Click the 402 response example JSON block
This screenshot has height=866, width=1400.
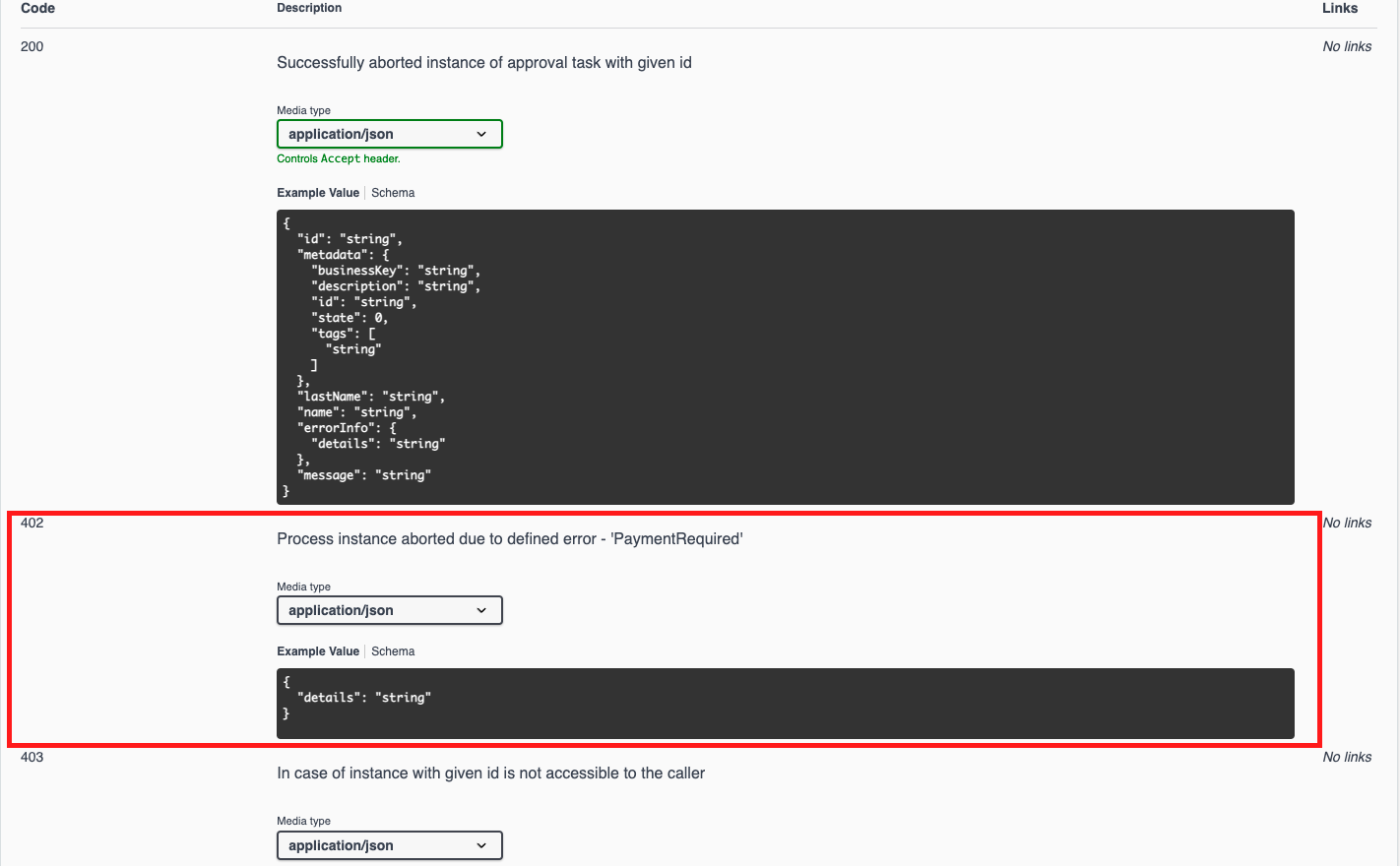(785, 703)
